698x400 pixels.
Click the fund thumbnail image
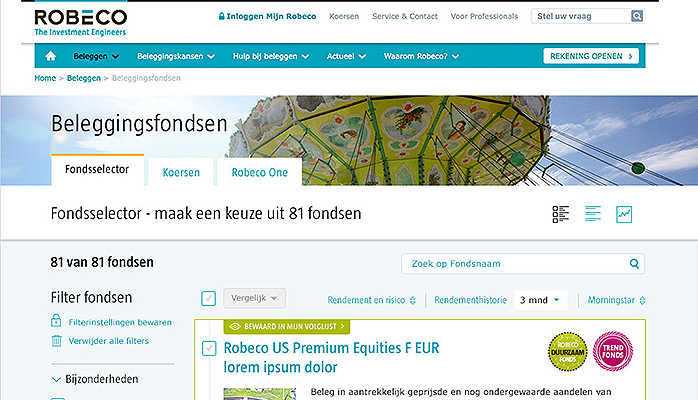tap(260, 394)
